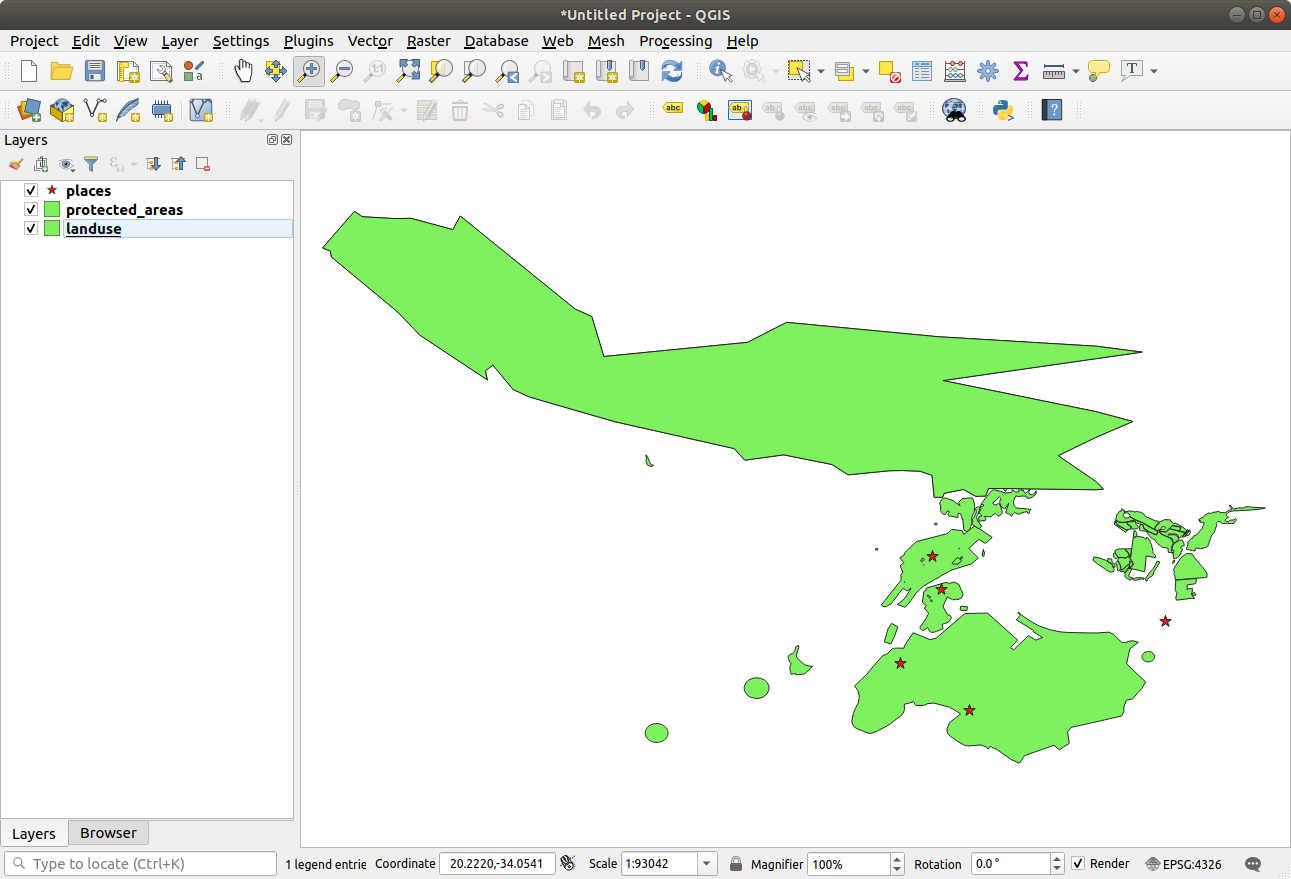Image resolution: width=1291 pixels, height=879 pixels.
Task: Switch to the Browser tab
Action: point(108,833)
